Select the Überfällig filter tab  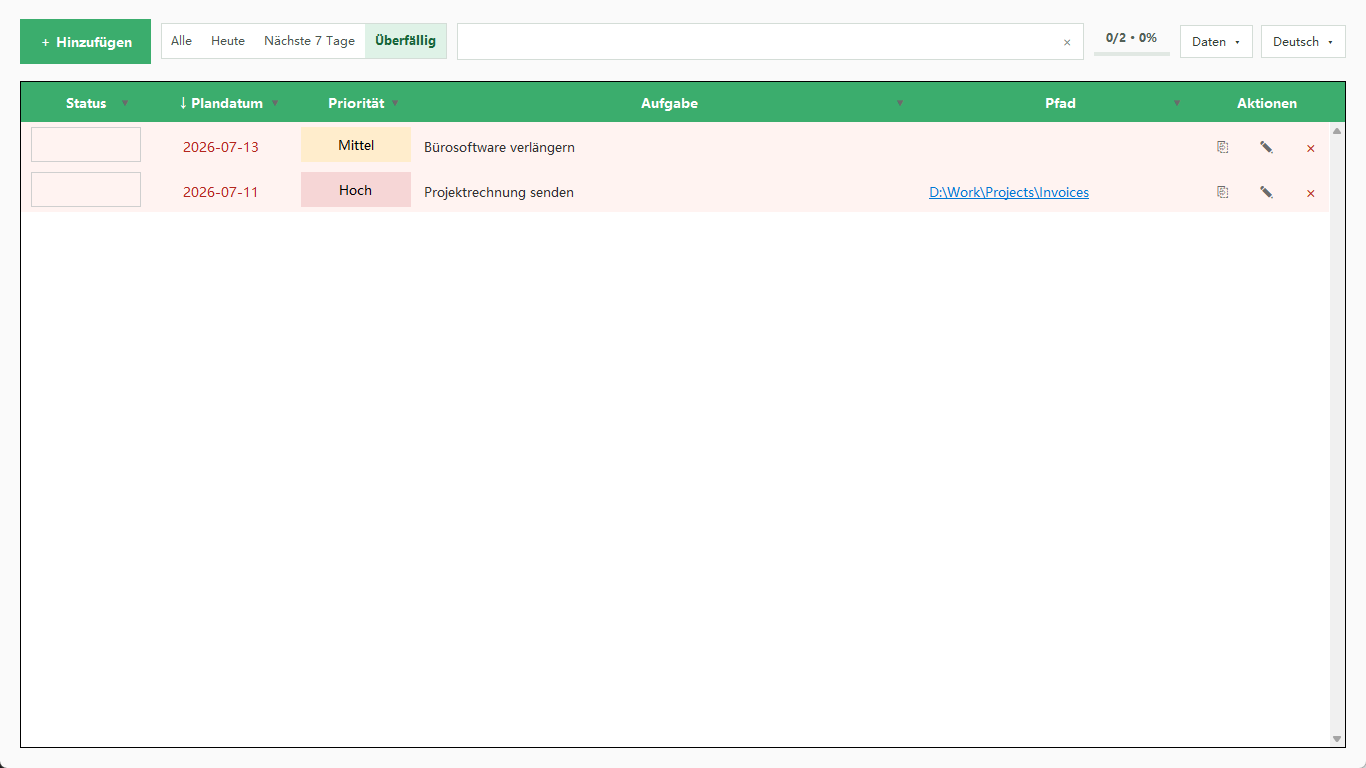coord(405,41)
